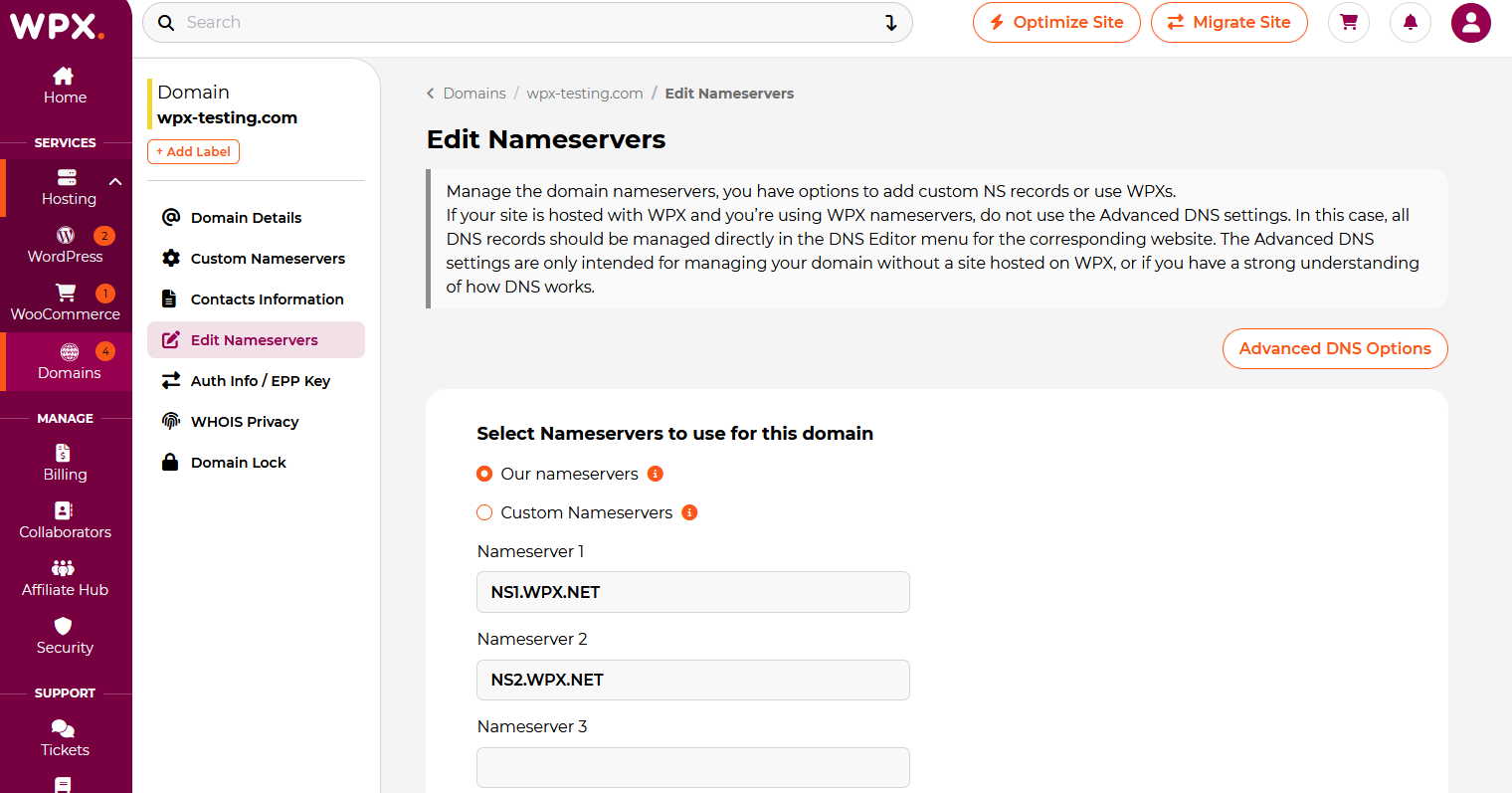
Task: Click the empty Nameserver 3 field
Action: pyautogui.click(x=693, y=767)
